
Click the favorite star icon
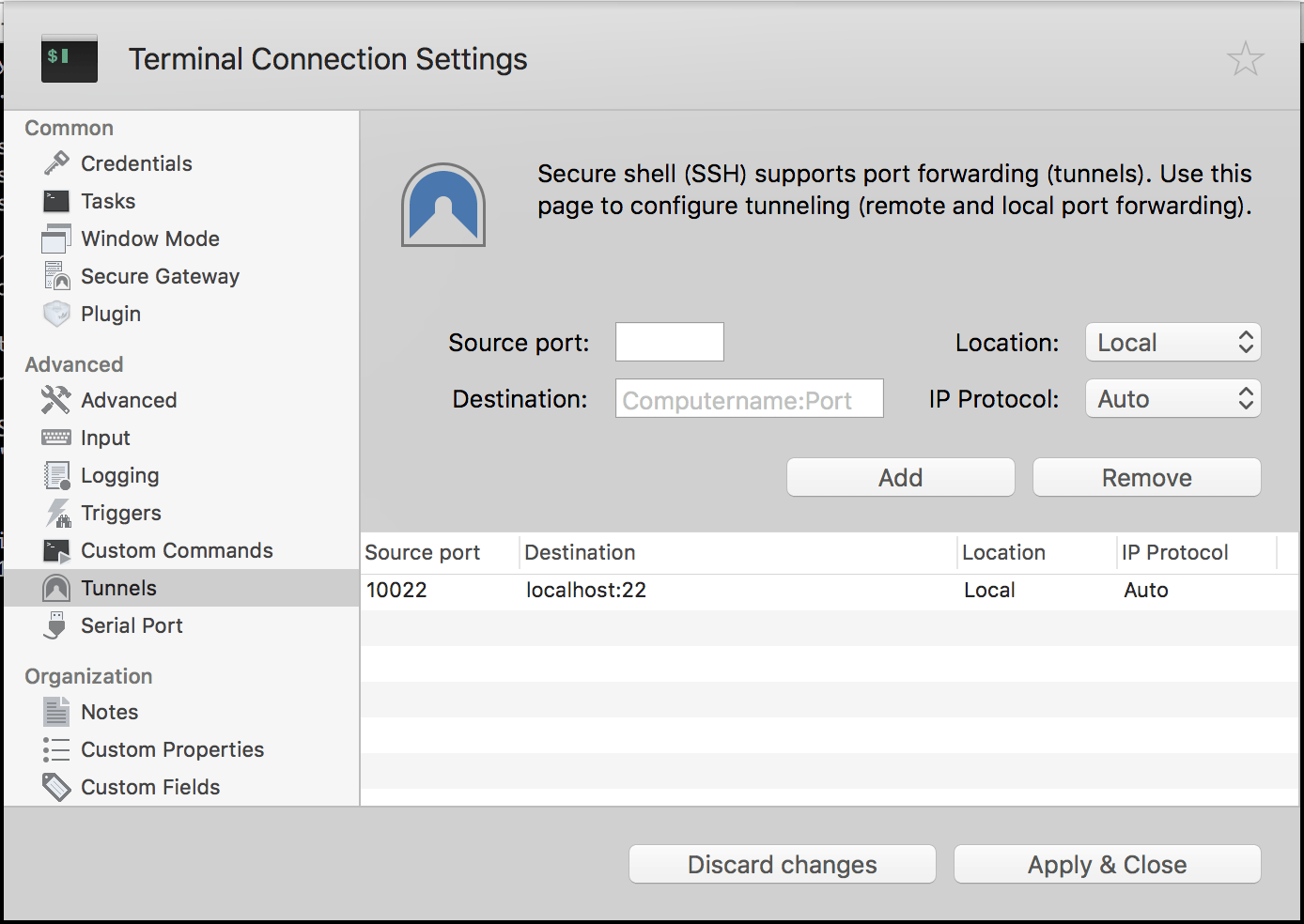click(x=1245, y=59)
